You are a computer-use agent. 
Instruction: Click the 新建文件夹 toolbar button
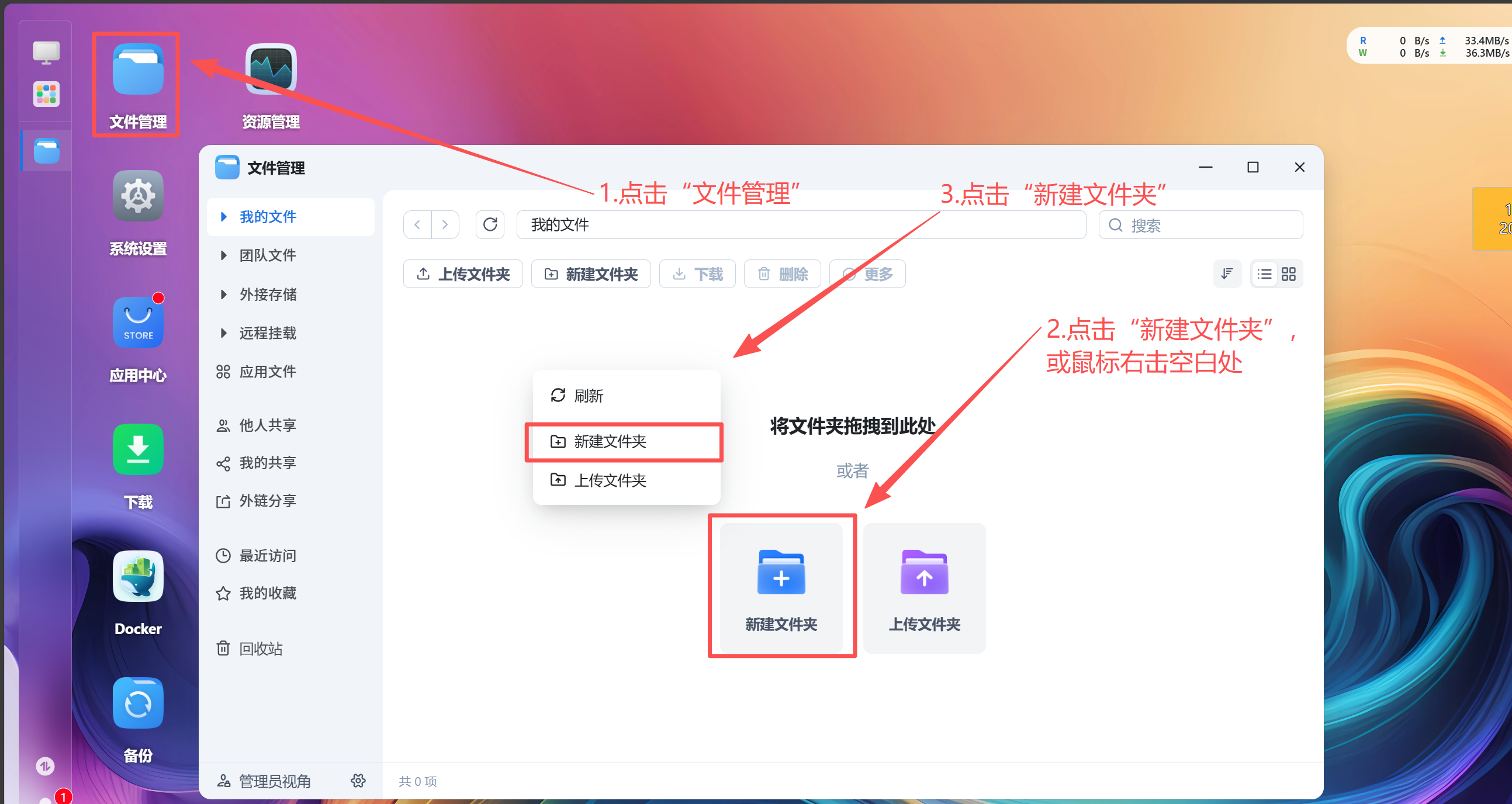[590, 274]
